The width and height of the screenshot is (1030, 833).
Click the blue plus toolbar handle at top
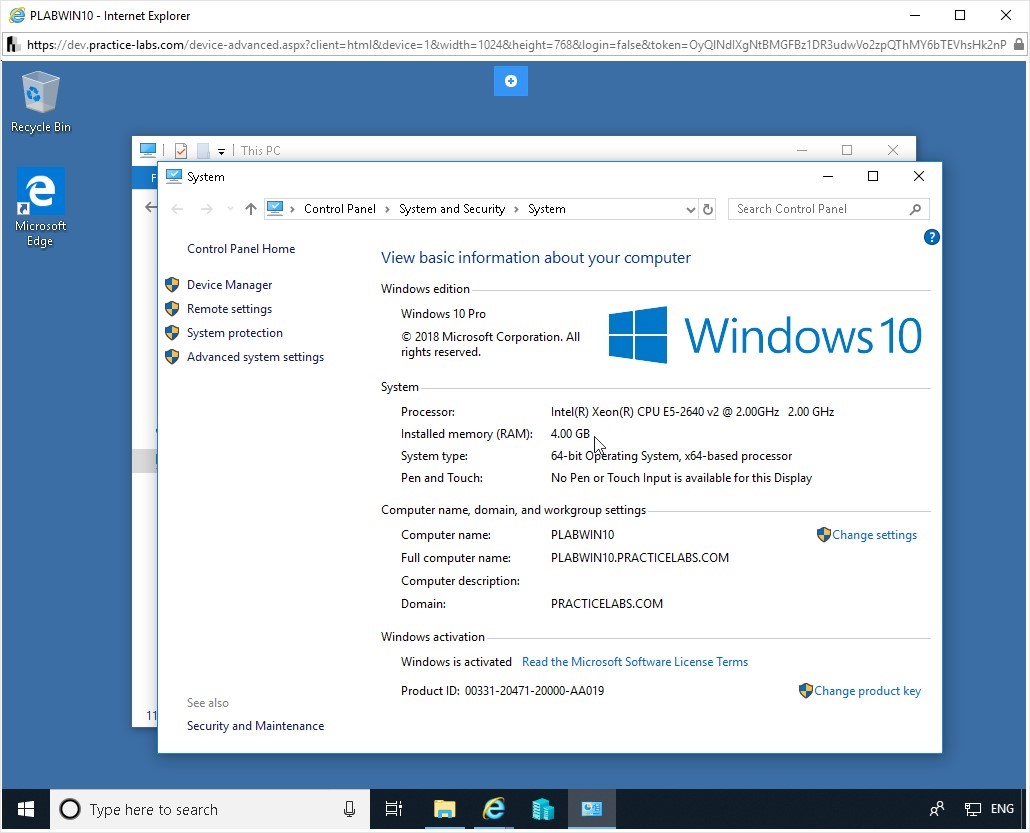click(510, 81)
